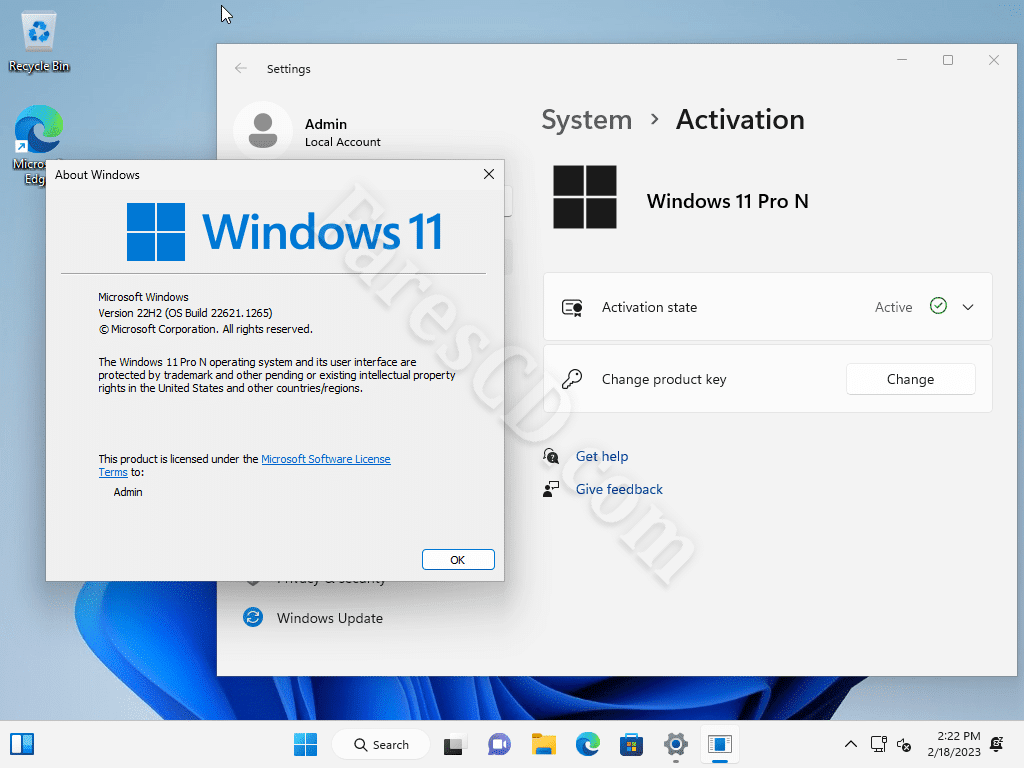
Task: Open the clock and date flyout
Action: coord(953,744)
